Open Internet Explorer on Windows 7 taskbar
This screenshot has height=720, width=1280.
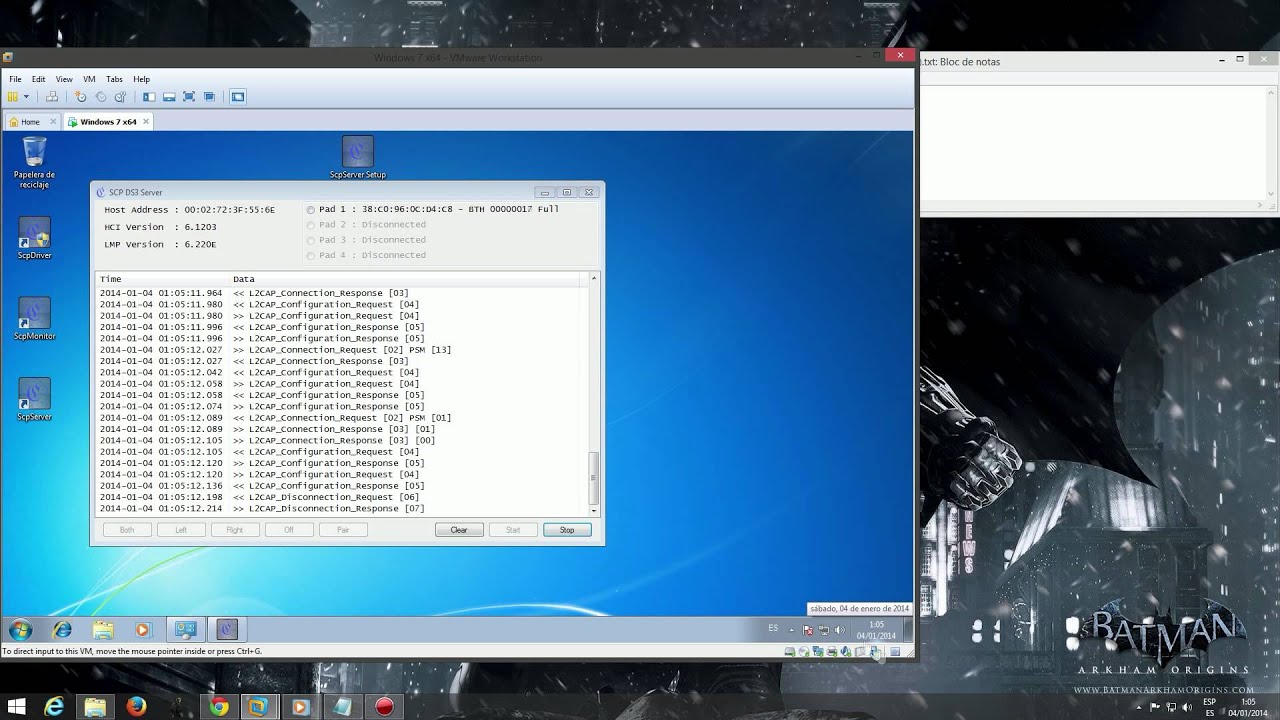point(62,630)
